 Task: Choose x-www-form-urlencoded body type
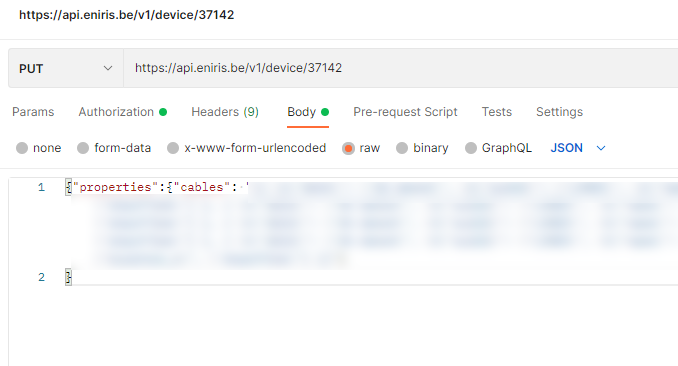(x=173, y=148)
